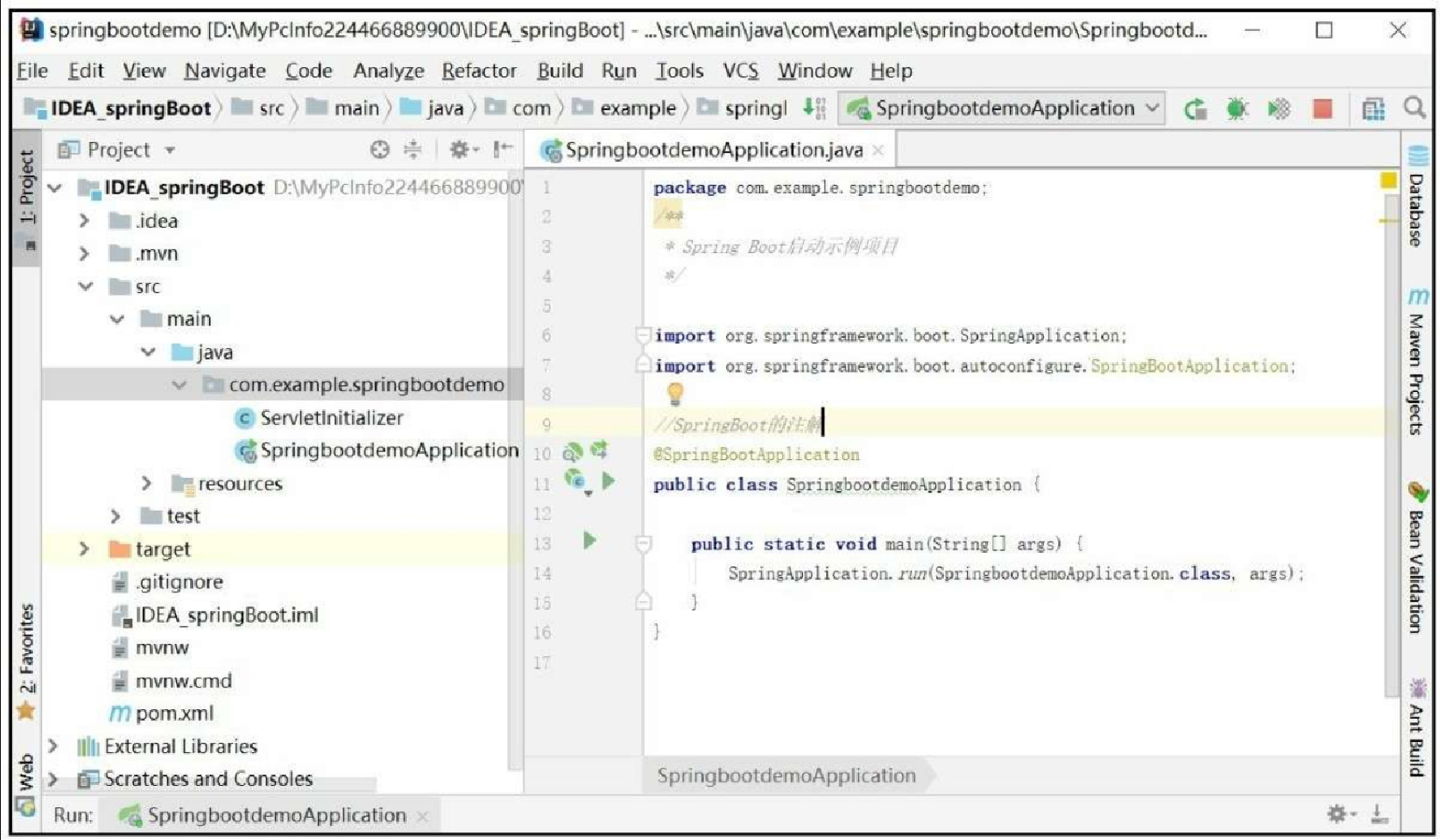This screenshot has height=840, width=1440.
Task: Open the Maven Projects tool window
Action: point(1417,361)
